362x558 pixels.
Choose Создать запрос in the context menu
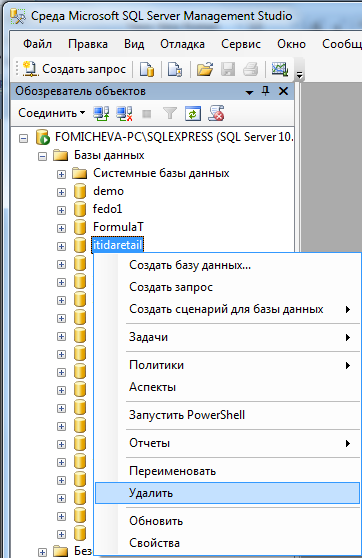[227, 287]
